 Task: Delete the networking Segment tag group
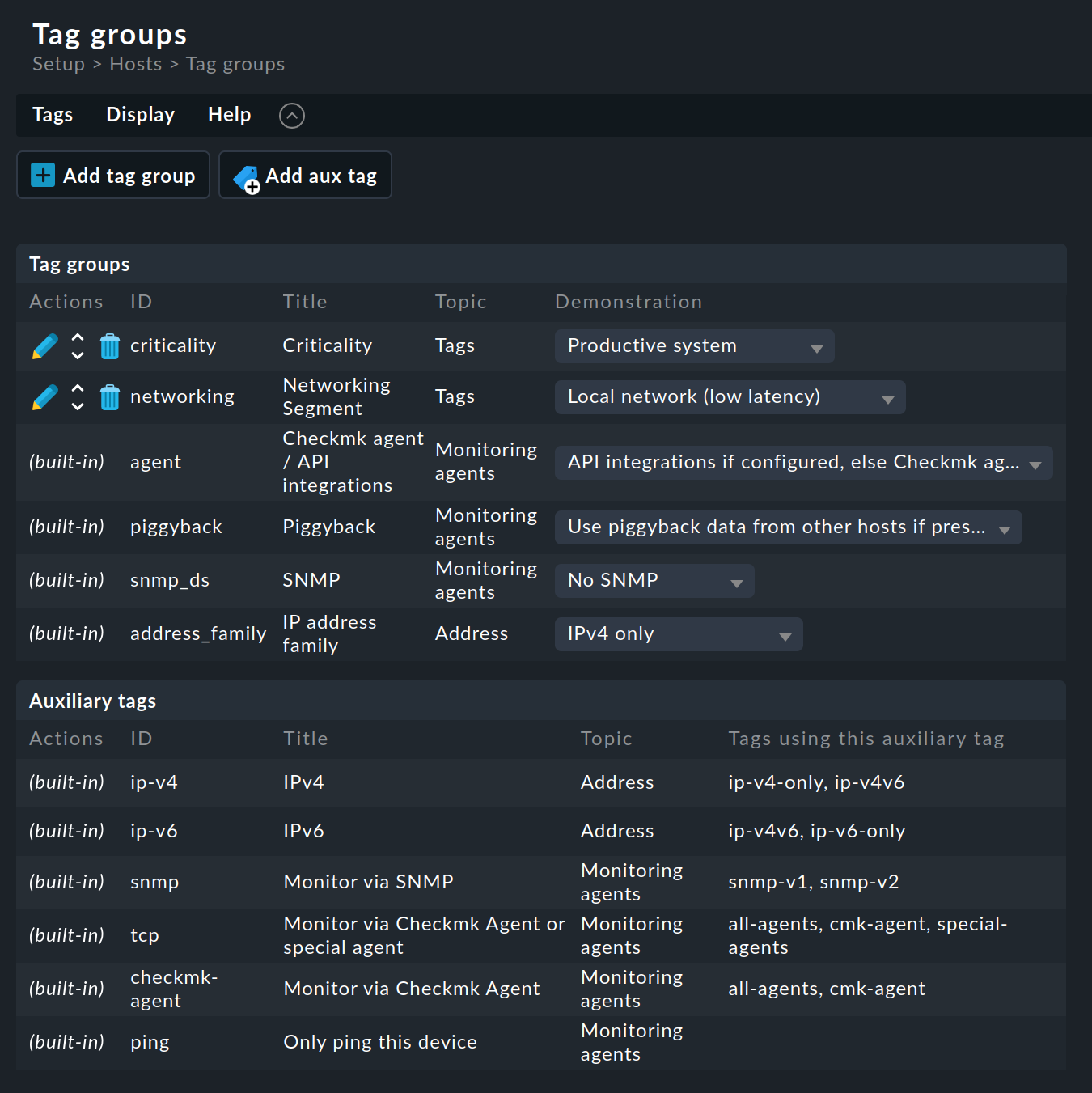point(109,397)
